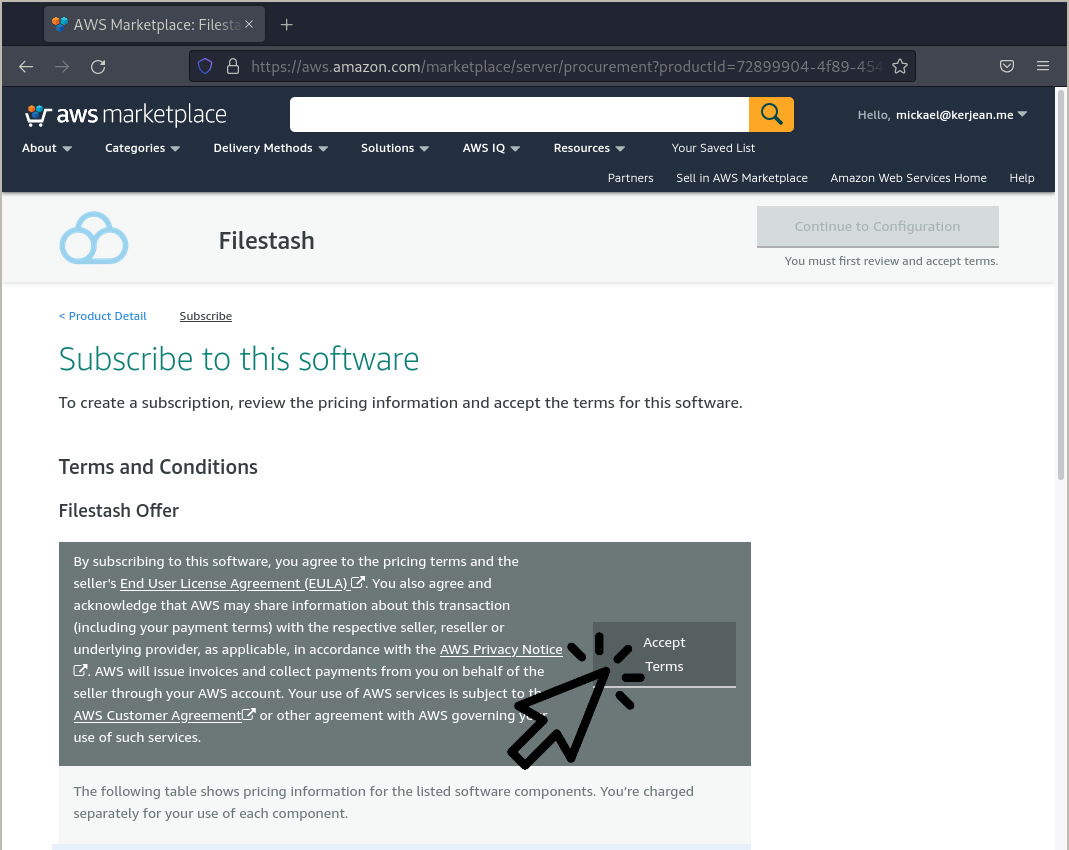Click the AWS Marketplace logo

click(x=125, y=115)
